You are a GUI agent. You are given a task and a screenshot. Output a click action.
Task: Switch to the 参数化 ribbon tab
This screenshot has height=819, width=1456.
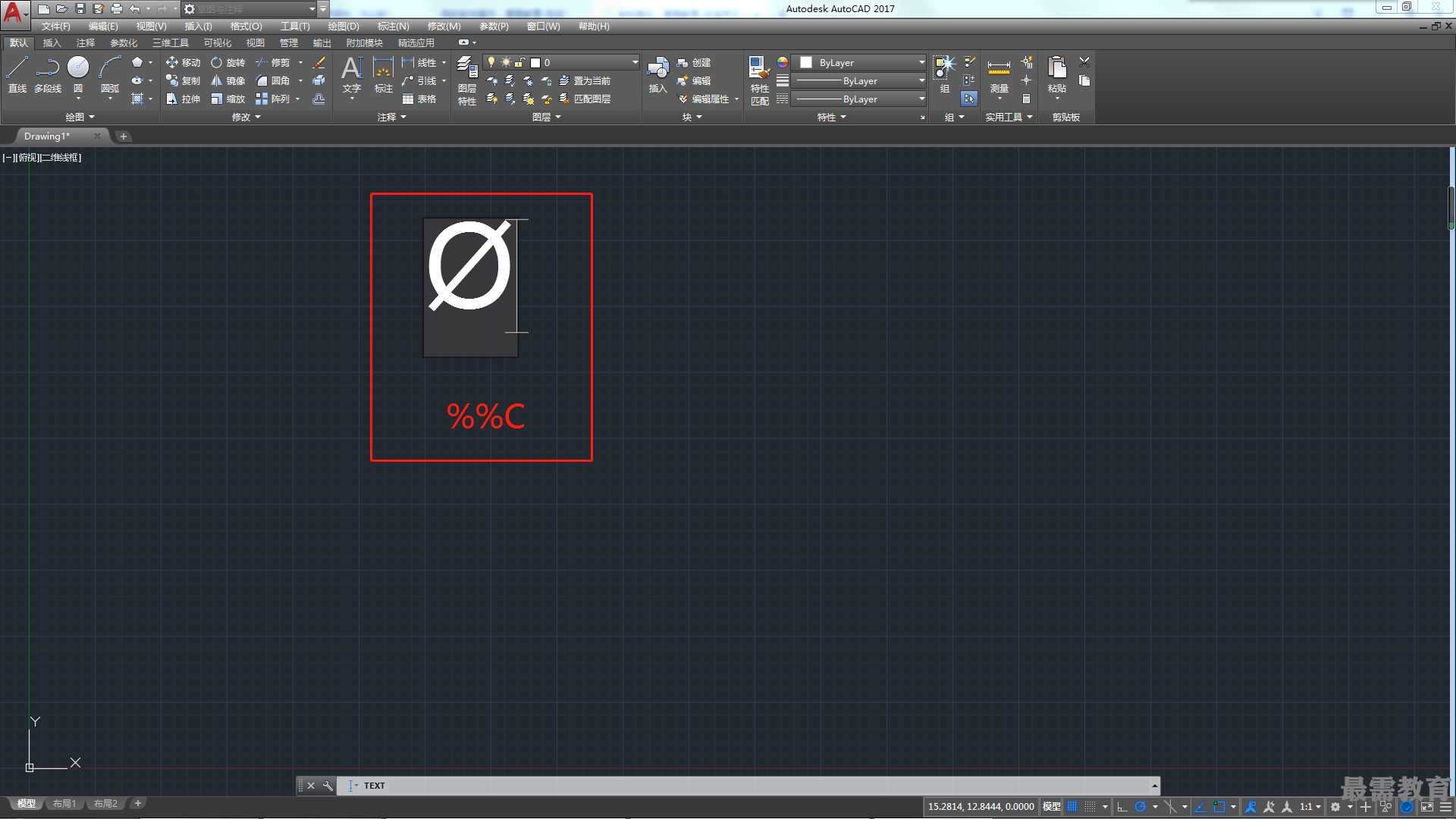124,43
